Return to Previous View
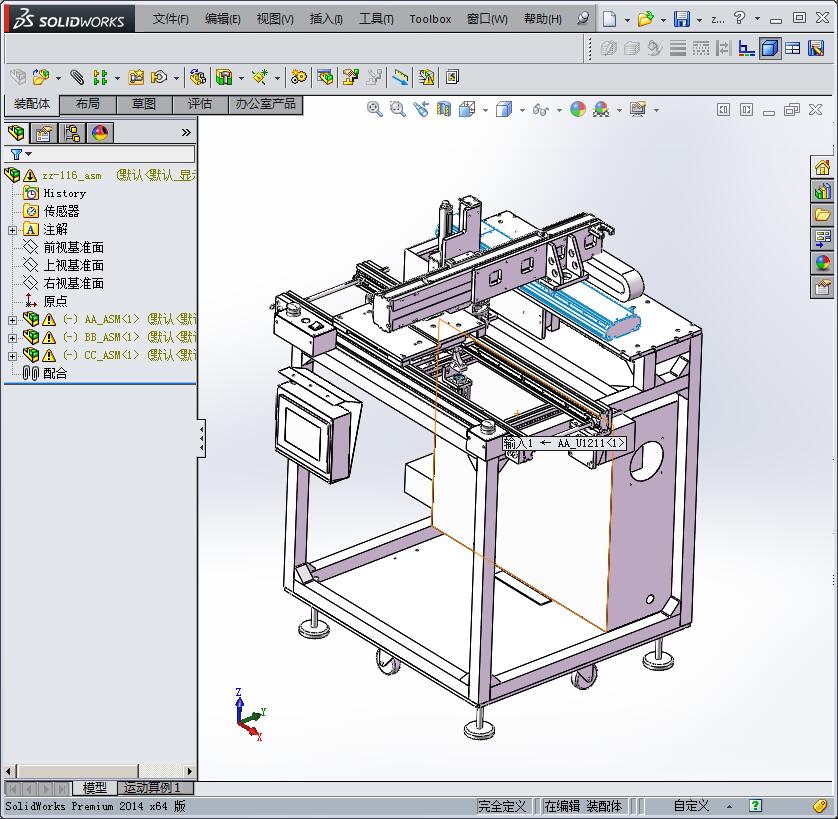Screen dimensions: 838x819 click(421, 110)
